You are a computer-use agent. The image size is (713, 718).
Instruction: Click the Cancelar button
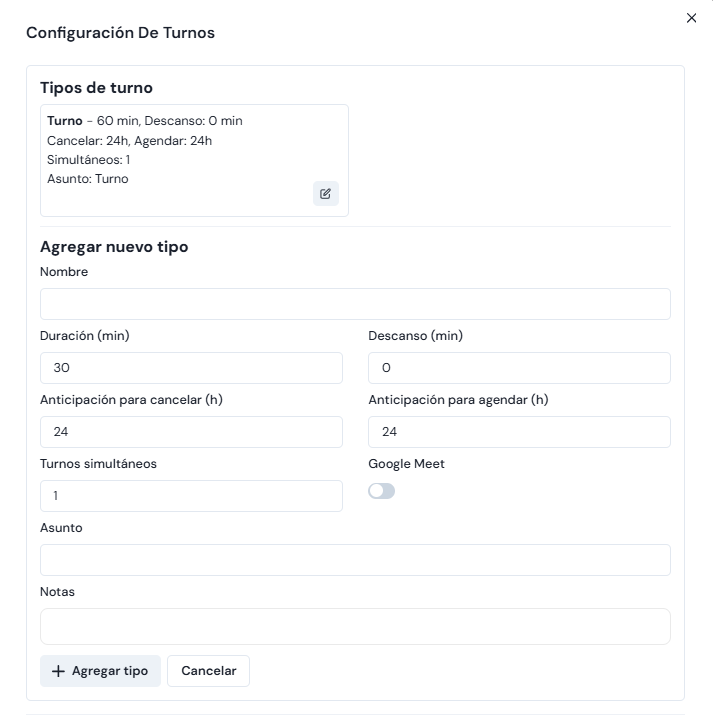pyautogui.click(x=208, y=671)
